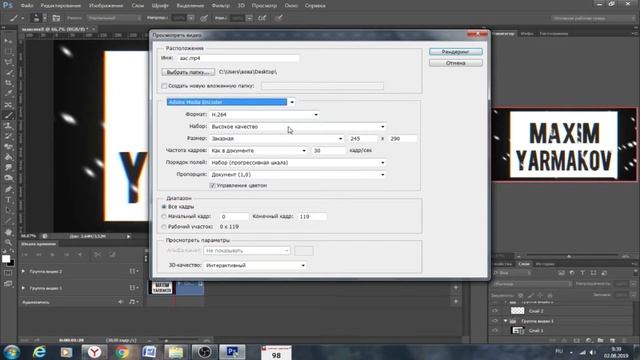The height and width of the screenshot is (360, 640).
Task: Open the 'Редактирование' menu
Action: tap(60, 6)
